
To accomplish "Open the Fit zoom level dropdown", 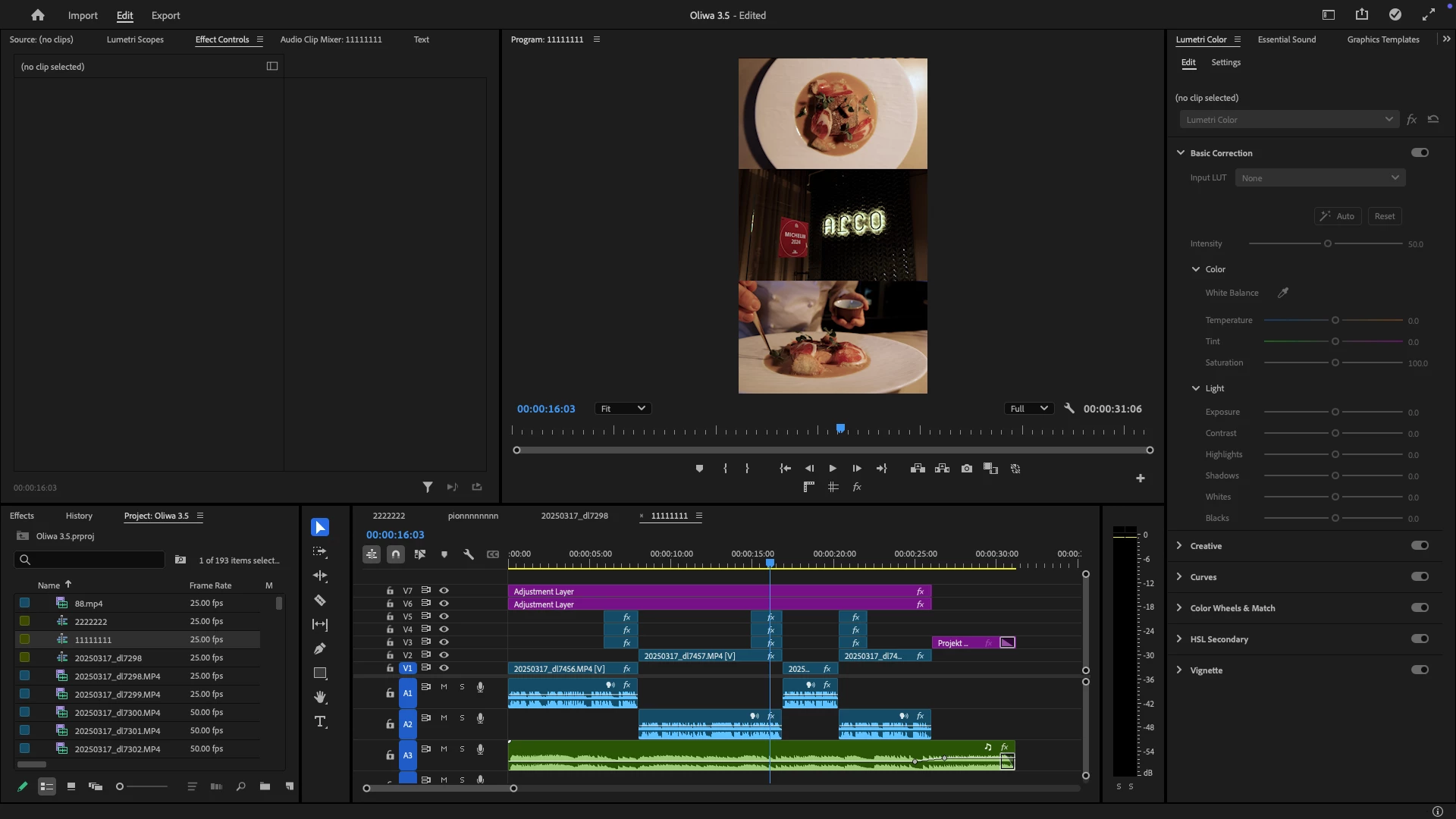I will point(623,409).
